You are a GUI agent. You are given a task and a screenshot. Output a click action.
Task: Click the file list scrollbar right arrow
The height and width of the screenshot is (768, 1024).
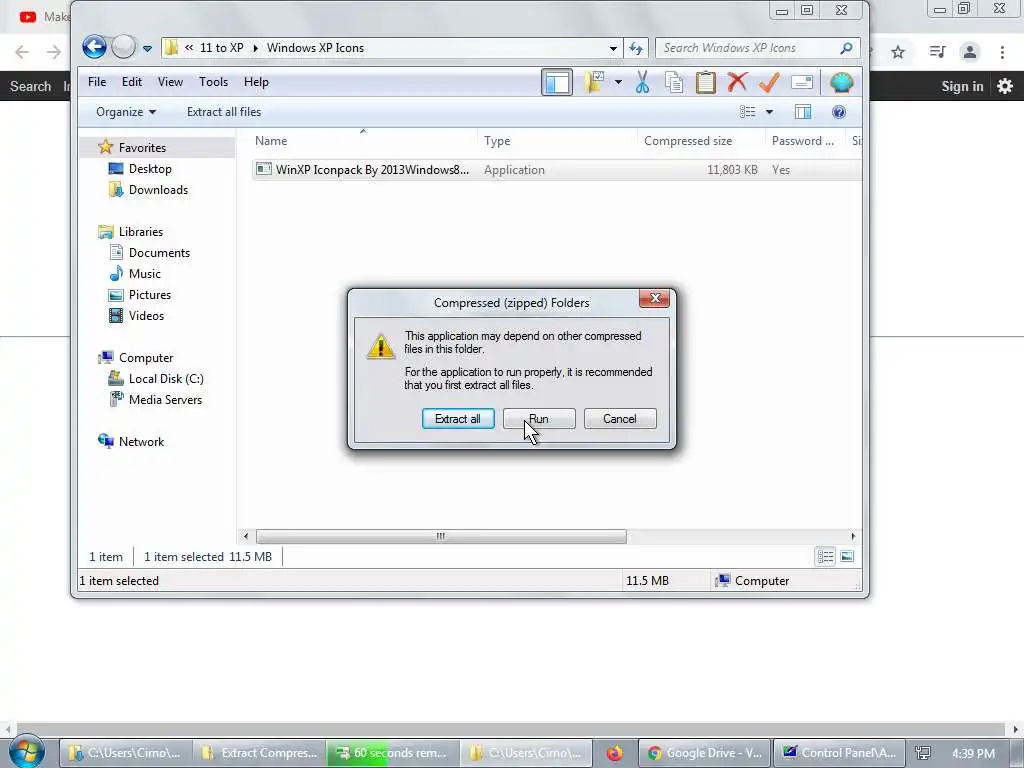click(x=853, y=536)
